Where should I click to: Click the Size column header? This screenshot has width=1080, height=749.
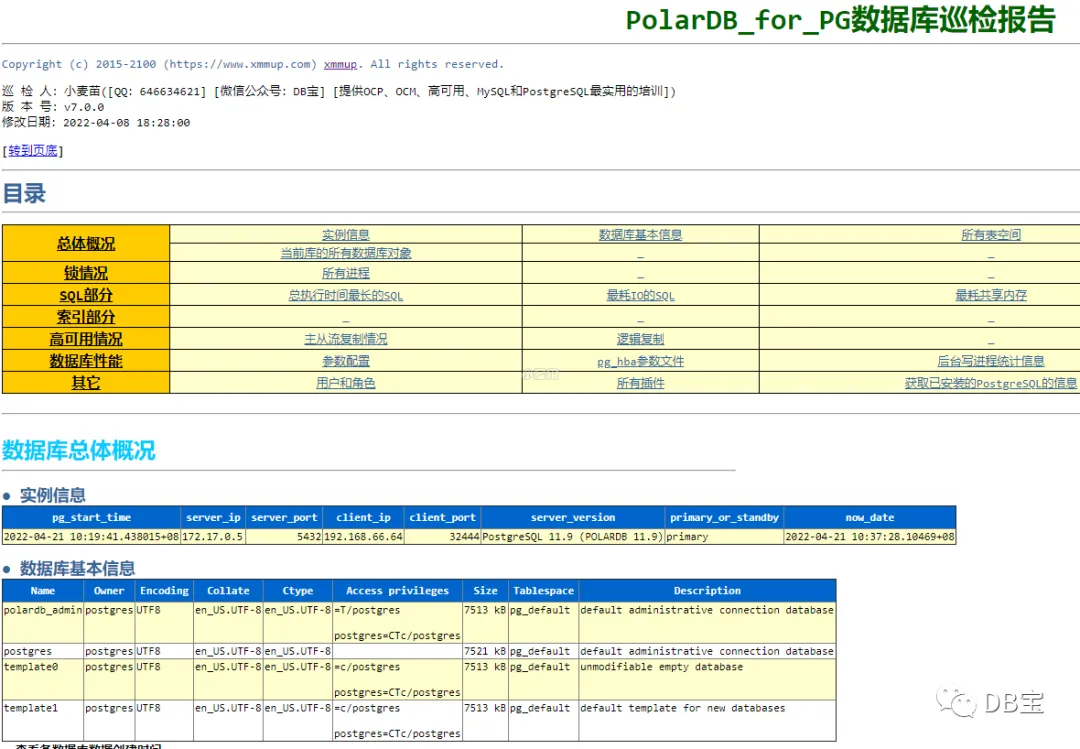pos(486,591)
